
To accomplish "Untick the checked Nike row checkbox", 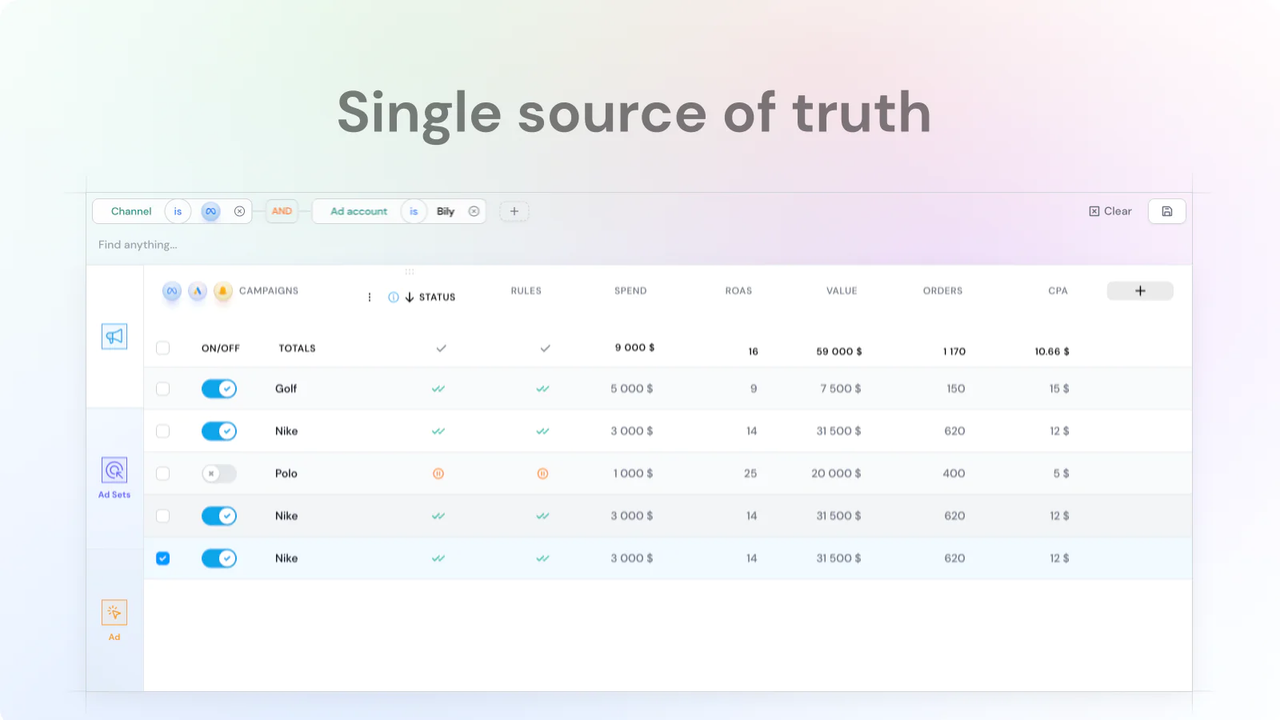I will pos(163,558).
